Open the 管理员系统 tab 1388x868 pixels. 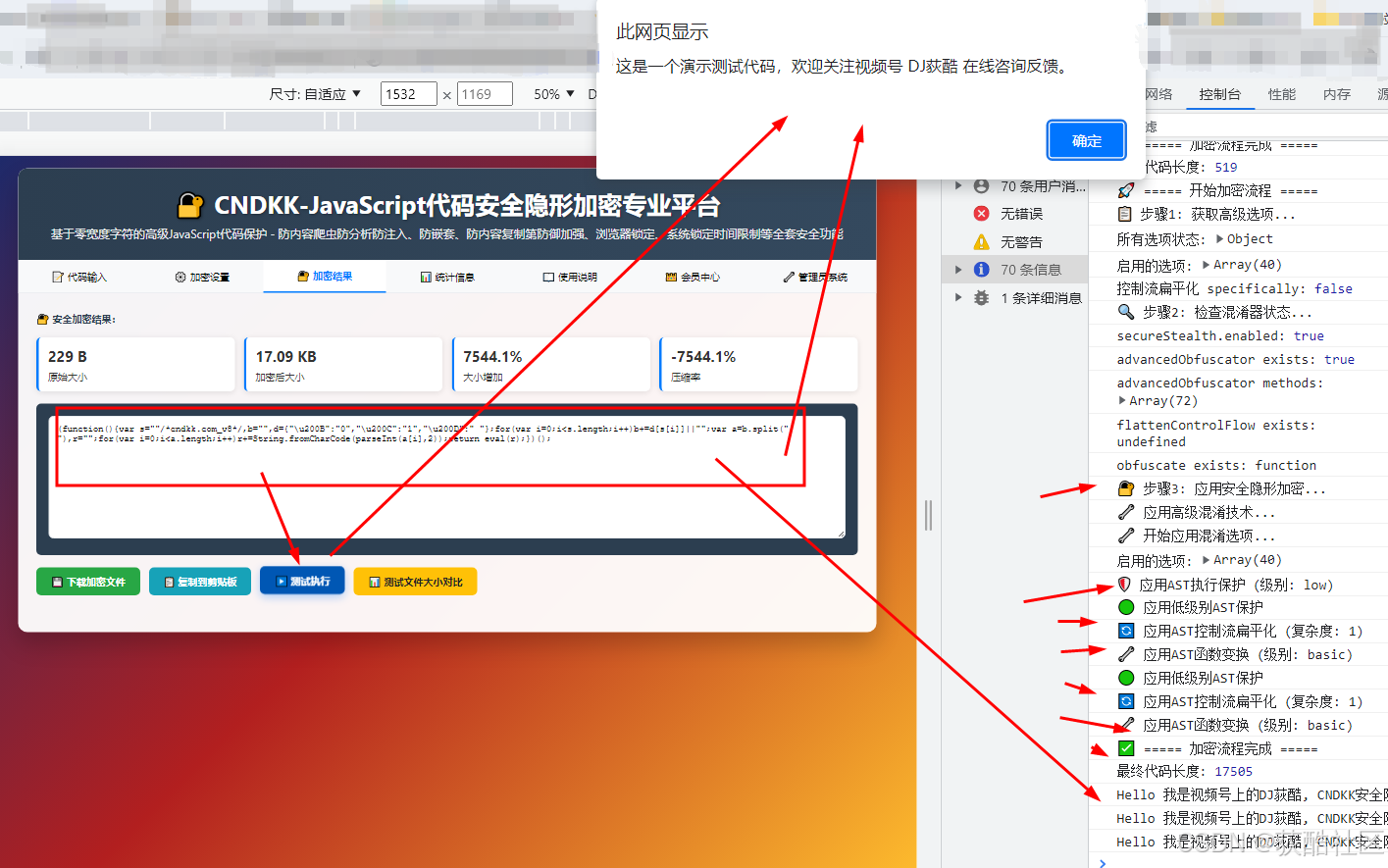[815, 277]
